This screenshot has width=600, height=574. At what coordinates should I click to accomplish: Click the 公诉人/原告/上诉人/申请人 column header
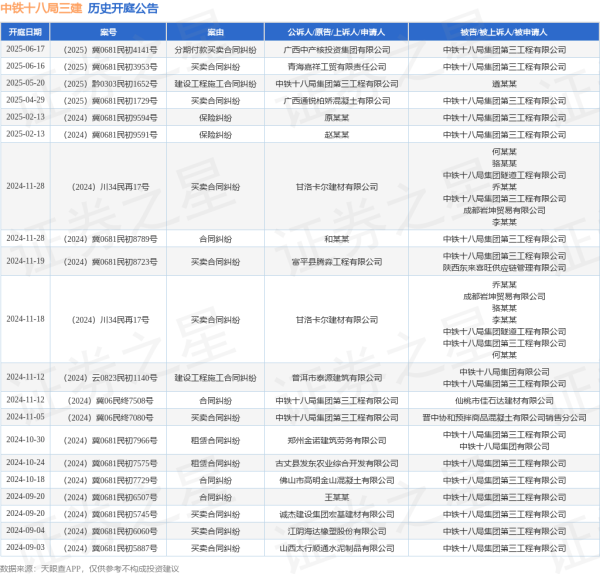pos(336,32)
